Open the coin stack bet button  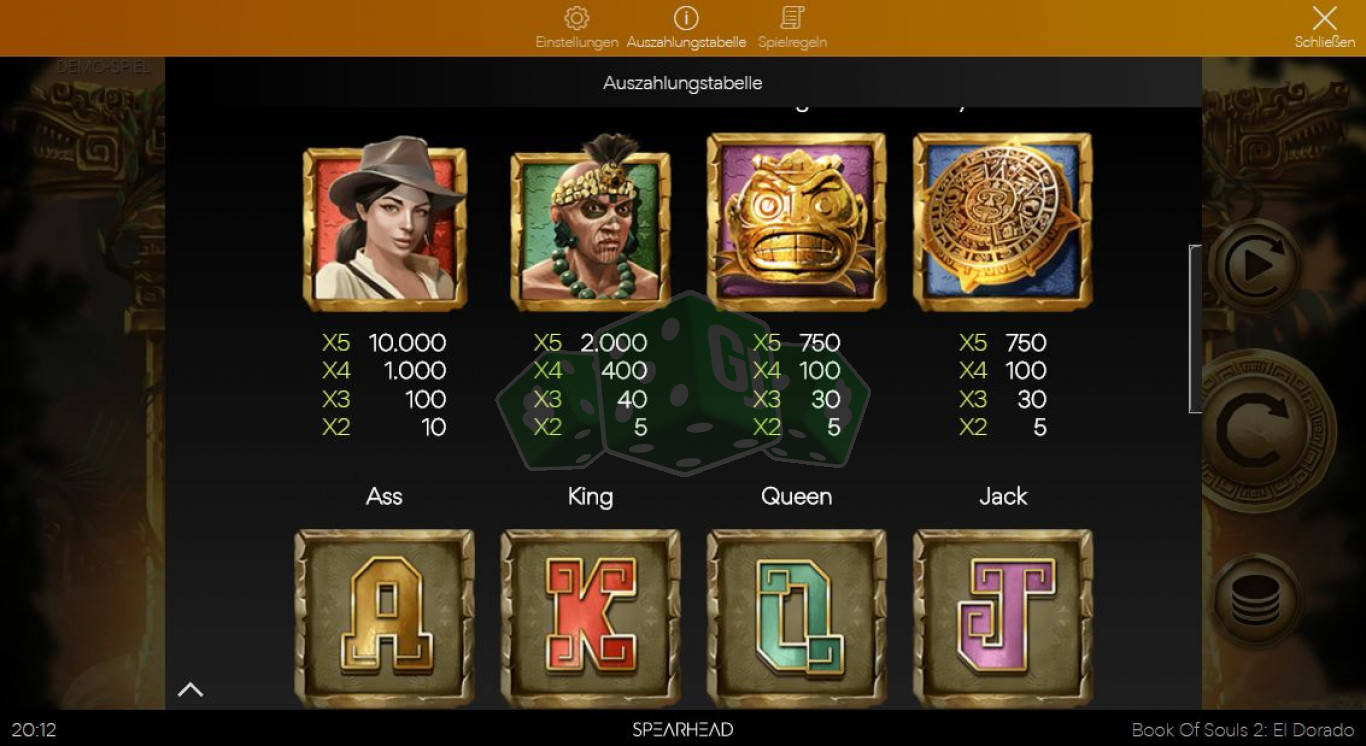click(1254, 599)
